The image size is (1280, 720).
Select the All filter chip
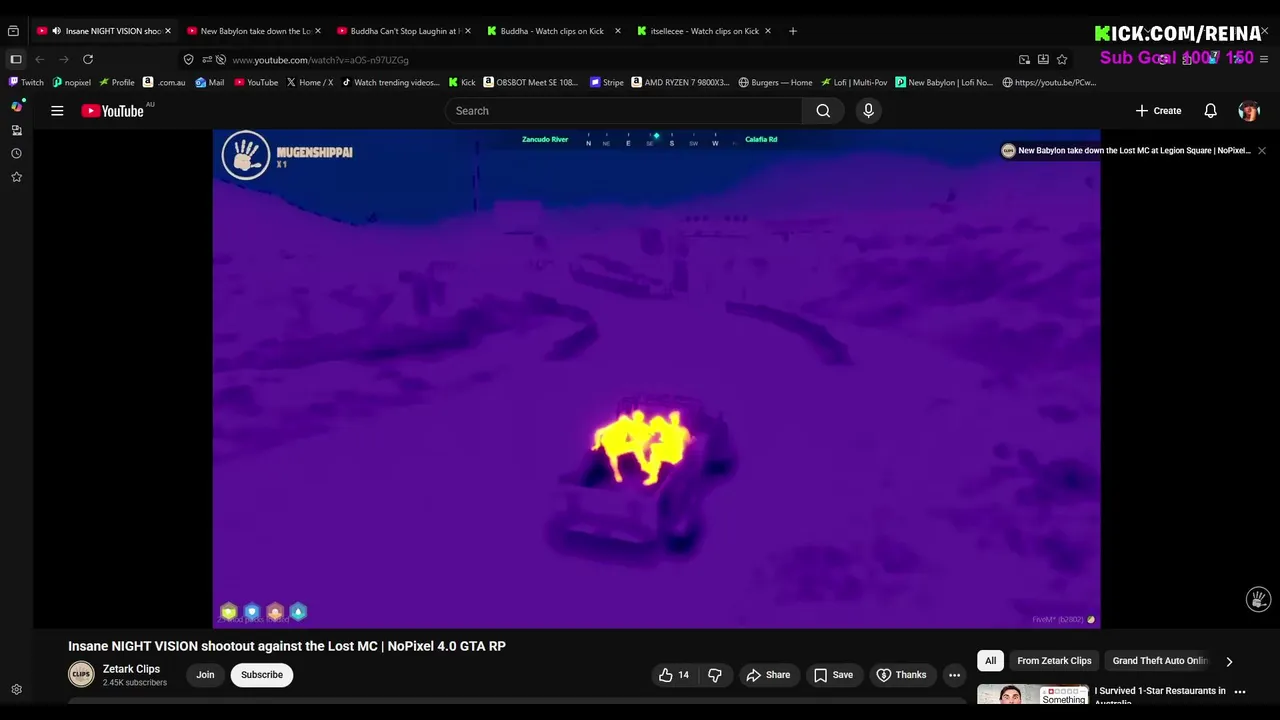tap(990, 661)
